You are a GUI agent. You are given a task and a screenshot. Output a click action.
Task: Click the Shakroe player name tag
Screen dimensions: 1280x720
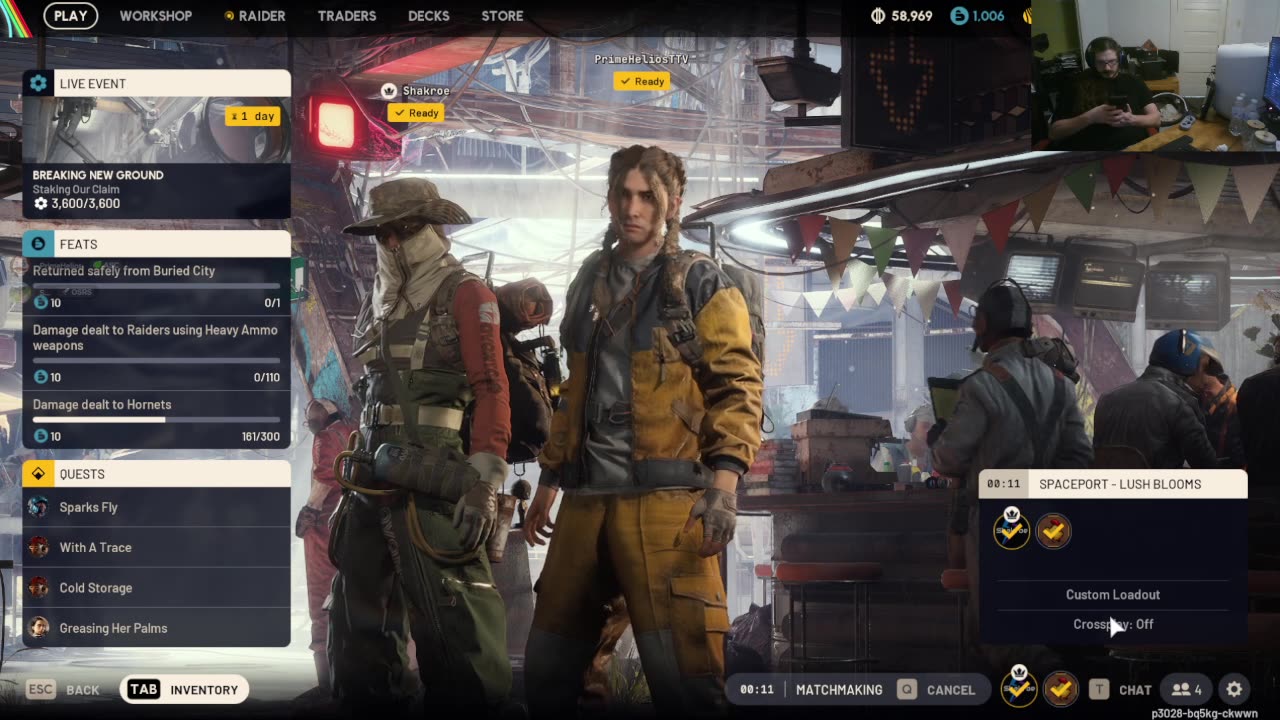point(425,91)
